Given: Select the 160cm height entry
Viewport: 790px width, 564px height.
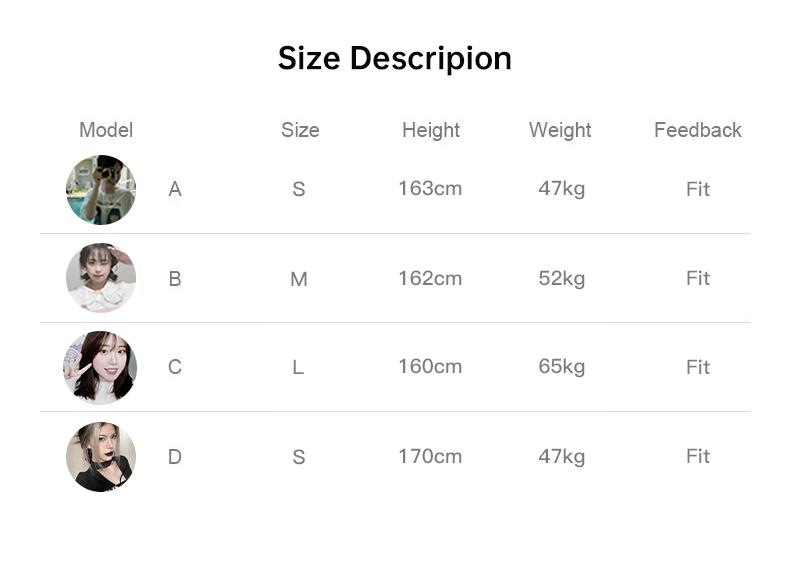Looking at the screenshot, I should (x=430, y=366).
